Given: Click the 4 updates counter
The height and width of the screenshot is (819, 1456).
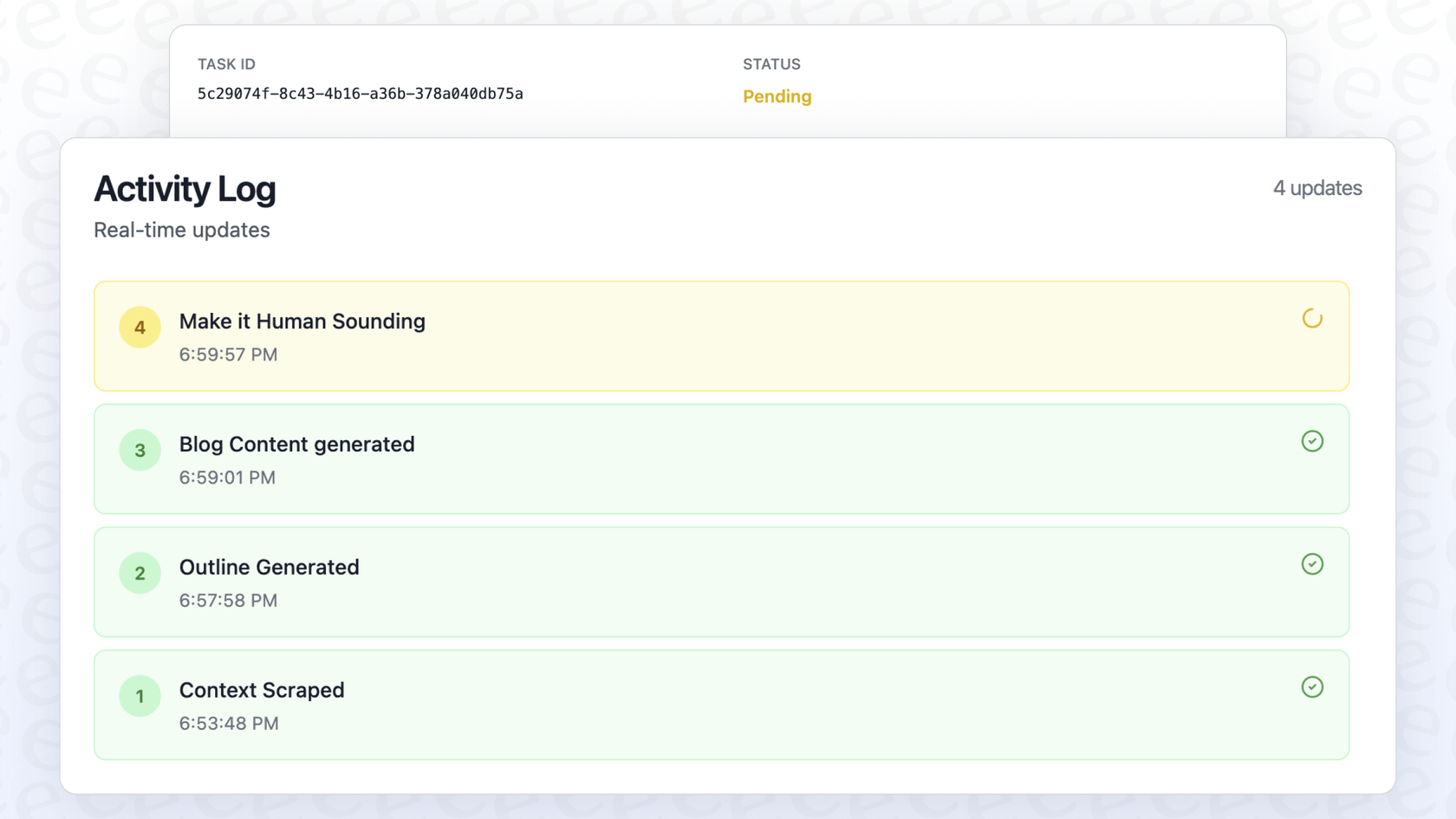Looking at the screenshot, I should (1316, 188).
